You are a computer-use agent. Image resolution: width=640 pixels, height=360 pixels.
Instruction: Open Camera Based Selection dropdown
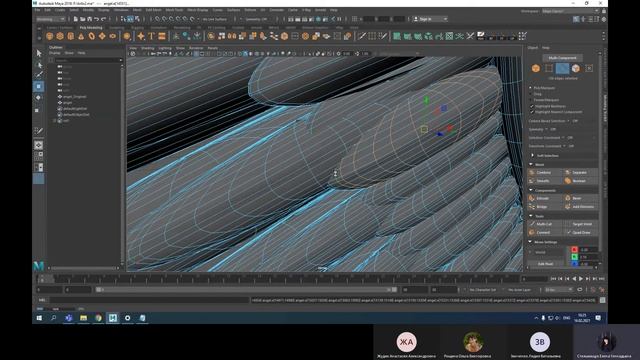(568, 121)
